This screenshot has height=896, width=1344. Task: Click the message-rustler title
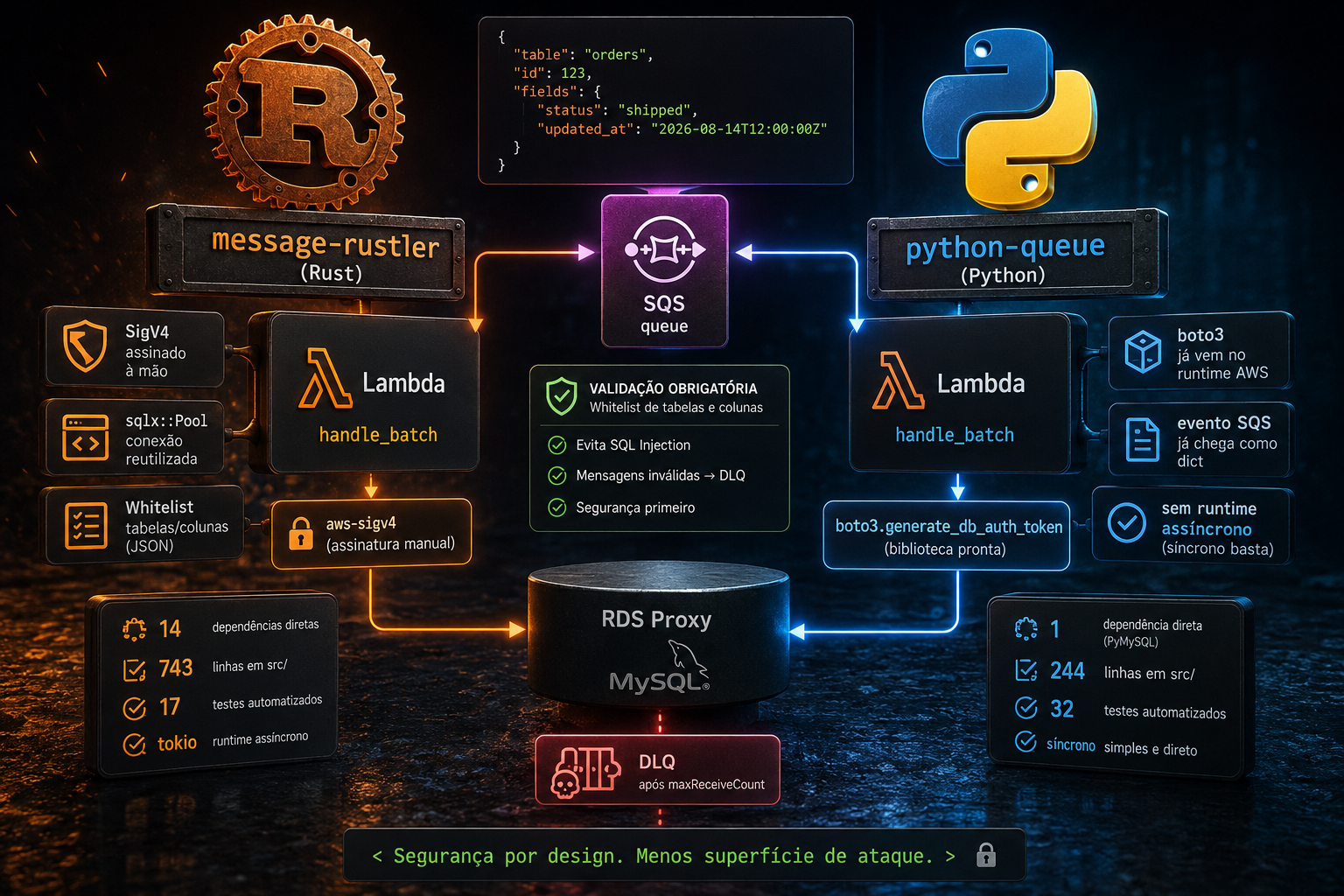tap(325, 242)
